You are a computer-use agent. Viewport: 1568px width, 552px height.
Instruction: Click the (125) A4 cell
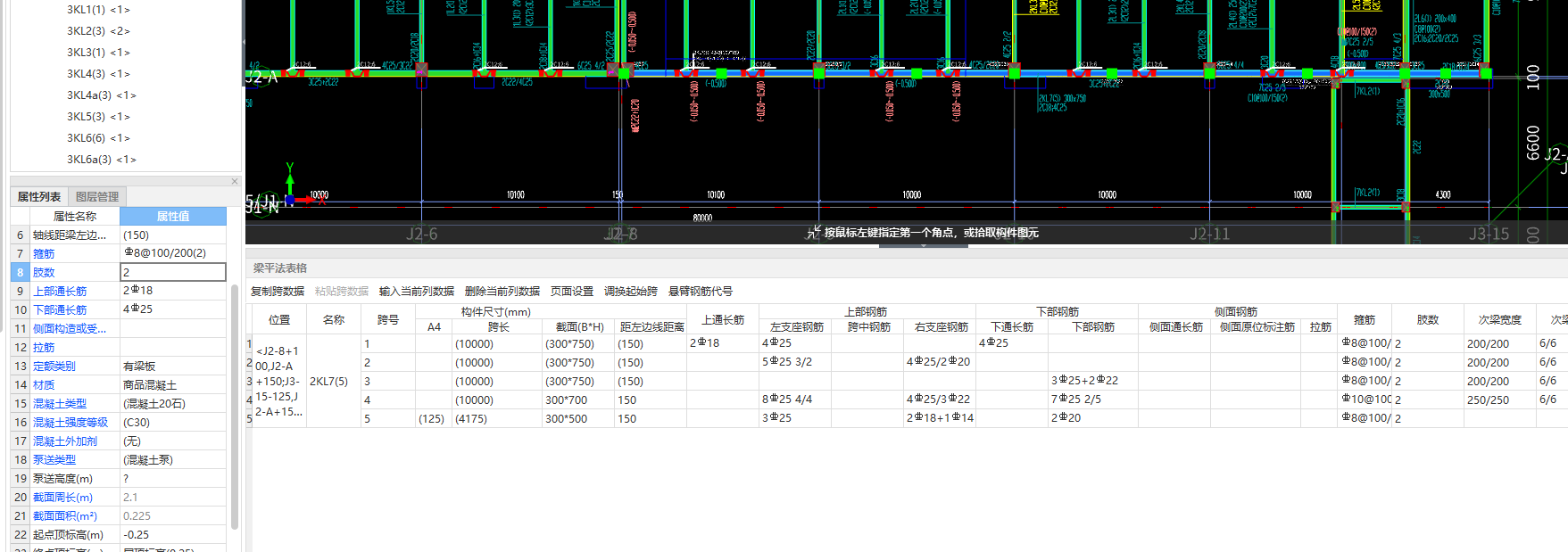[434, 418]
